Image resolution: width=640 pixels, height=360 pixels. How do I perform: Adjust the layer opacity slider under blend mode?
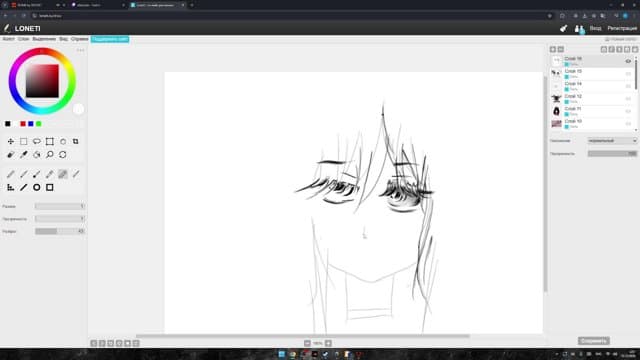612,153
